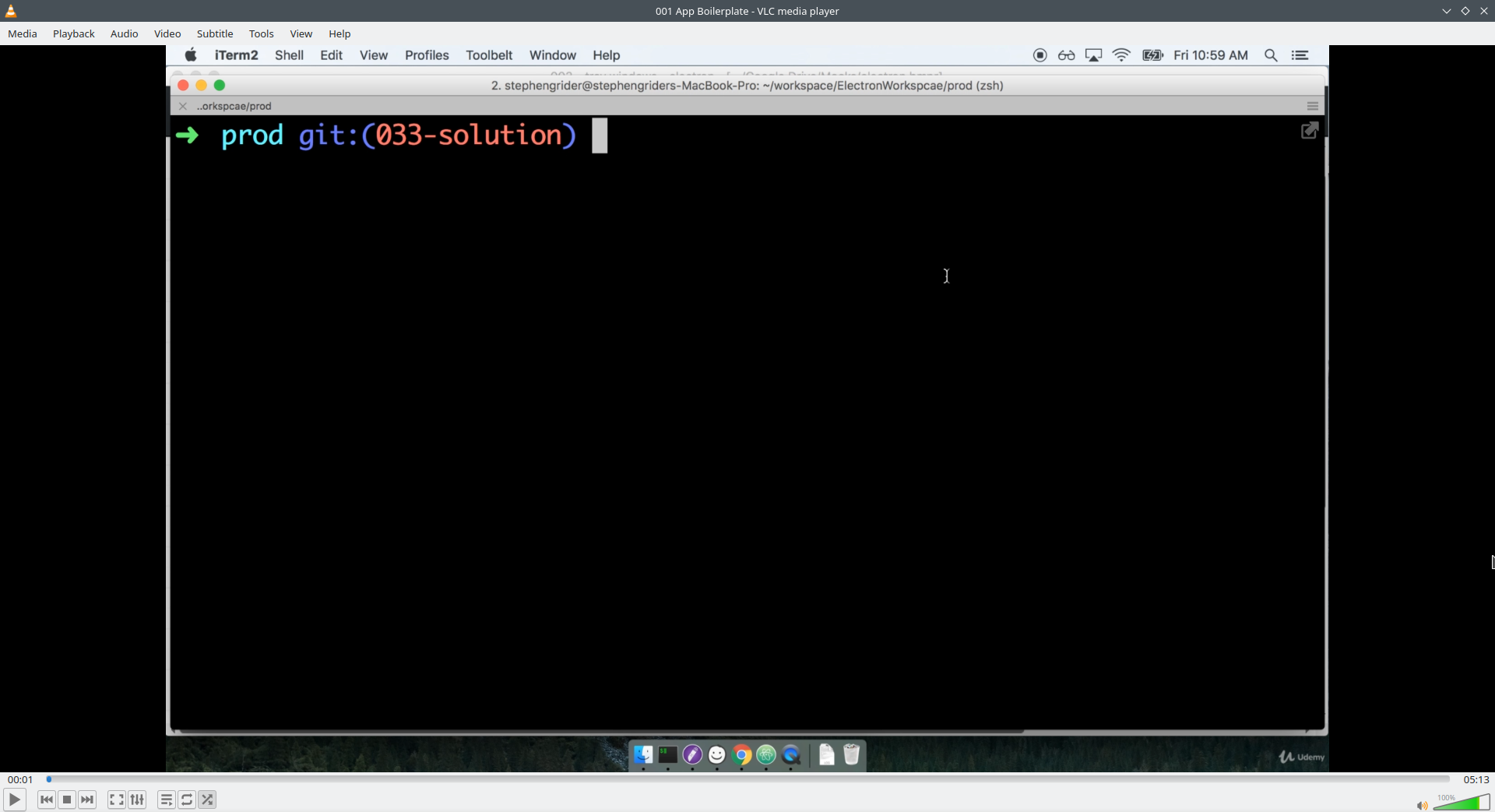Viewport: 1495px width, 812px height.
Task: Click the AirPlay display icon
Action: coord(1094,55)
